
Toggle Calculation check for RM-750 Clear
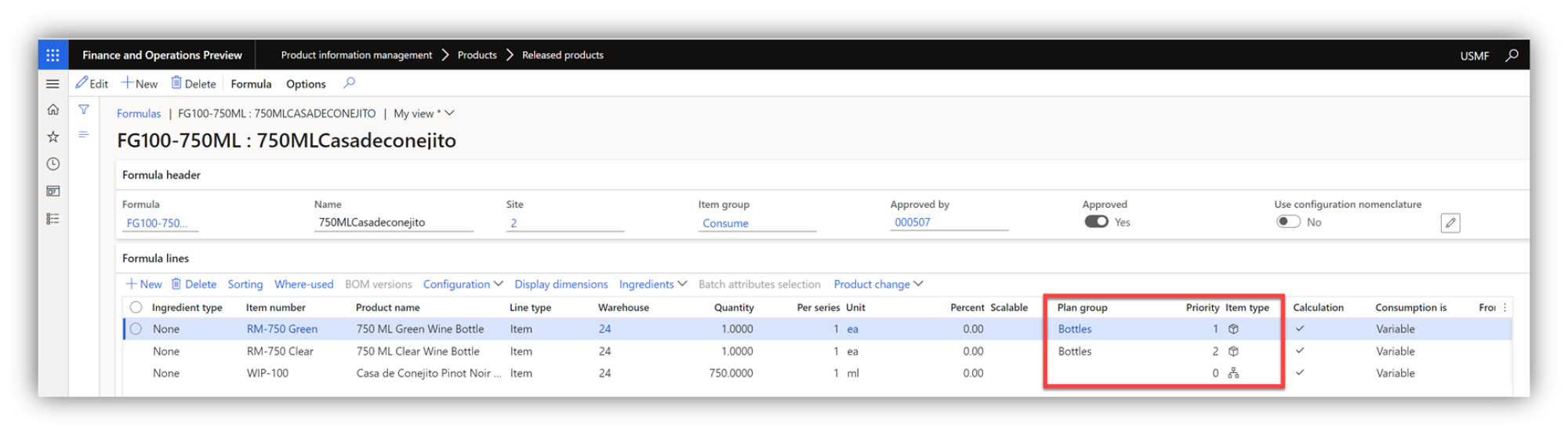coord(1300,351)
